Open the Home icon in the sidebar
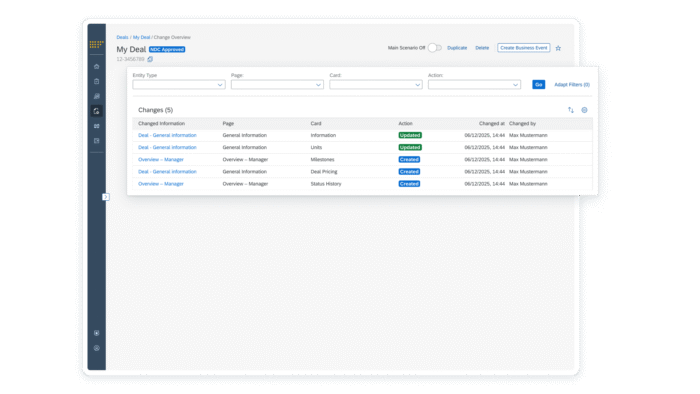This screenshot has height=394, width=700. [96, 66]
